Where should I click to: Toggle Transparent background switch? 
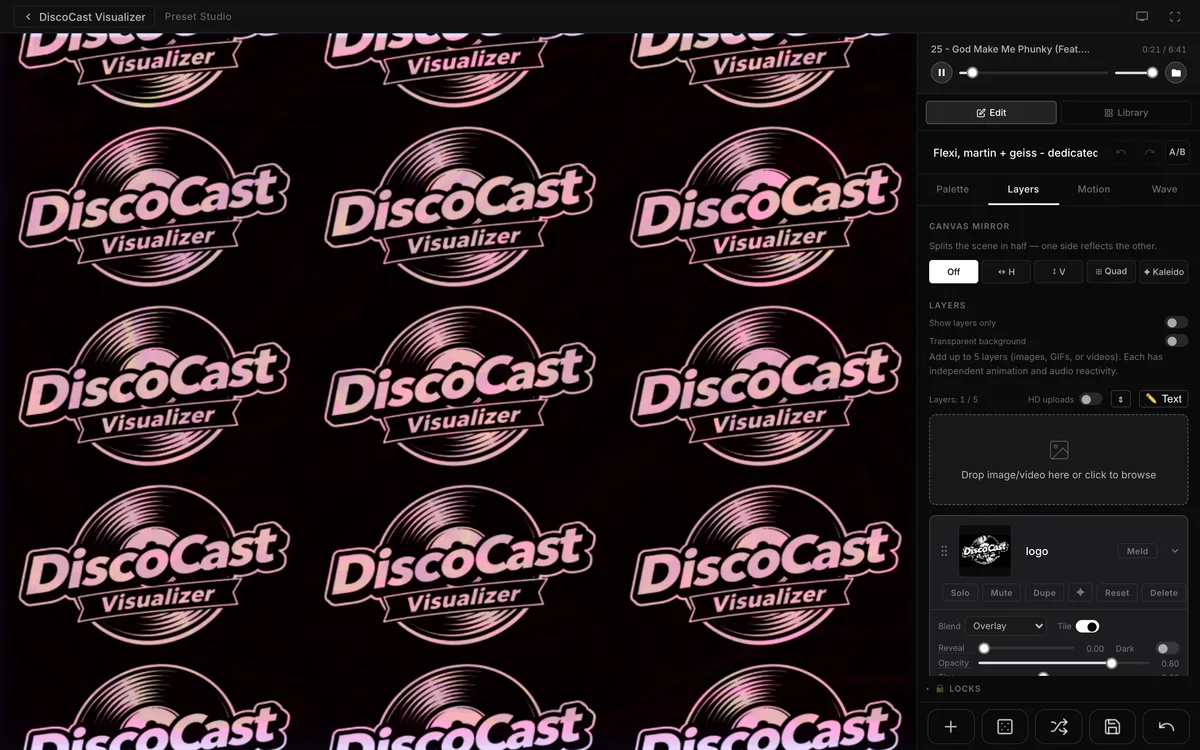1176,341
